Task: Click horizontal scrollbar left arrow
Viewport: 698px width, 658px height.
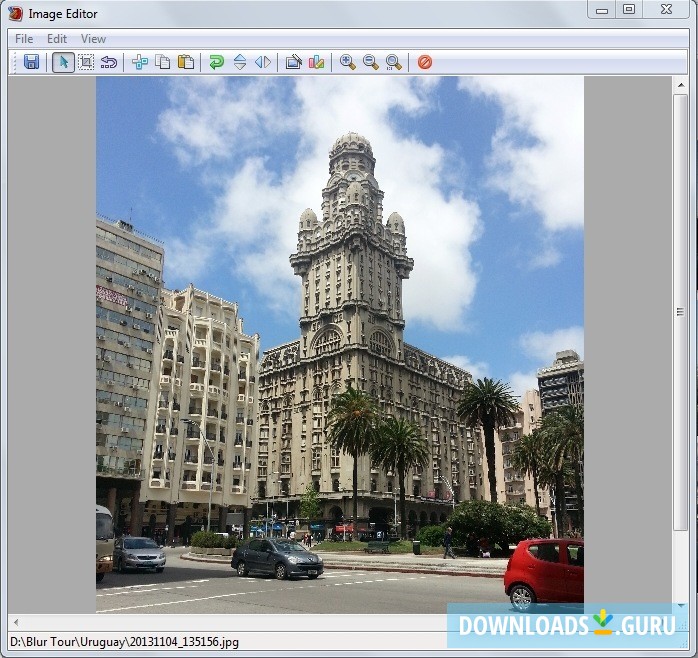Action: point(16,622)
